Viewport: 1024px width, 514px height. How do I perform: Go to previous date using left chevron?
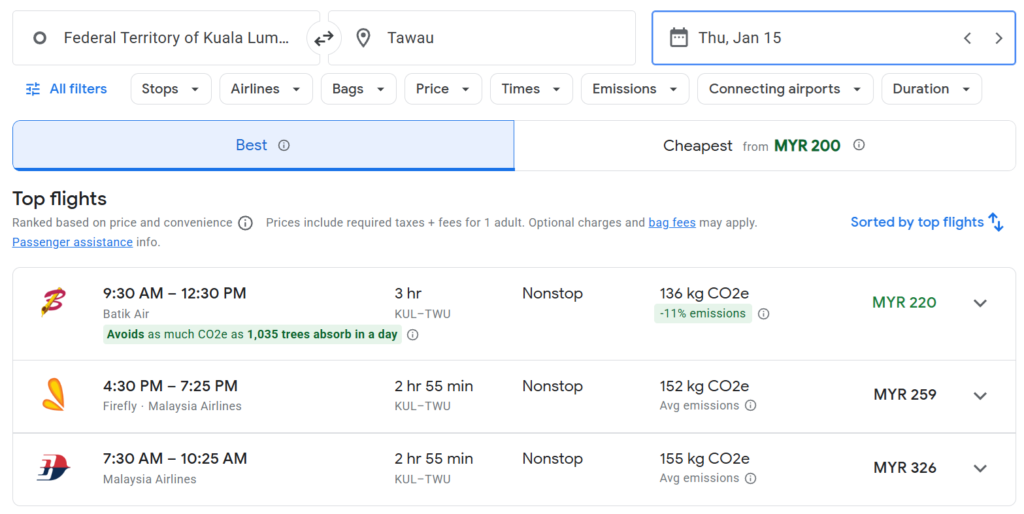pyautogui.click(x=967, y=38)
